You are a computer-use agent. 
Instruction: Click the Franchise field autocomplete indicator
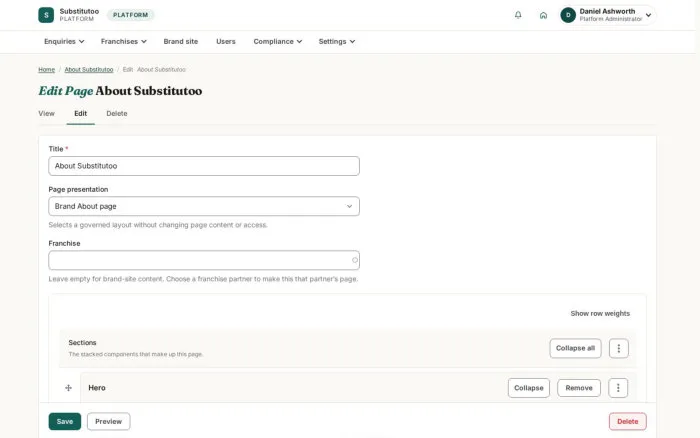click(354, 260)
